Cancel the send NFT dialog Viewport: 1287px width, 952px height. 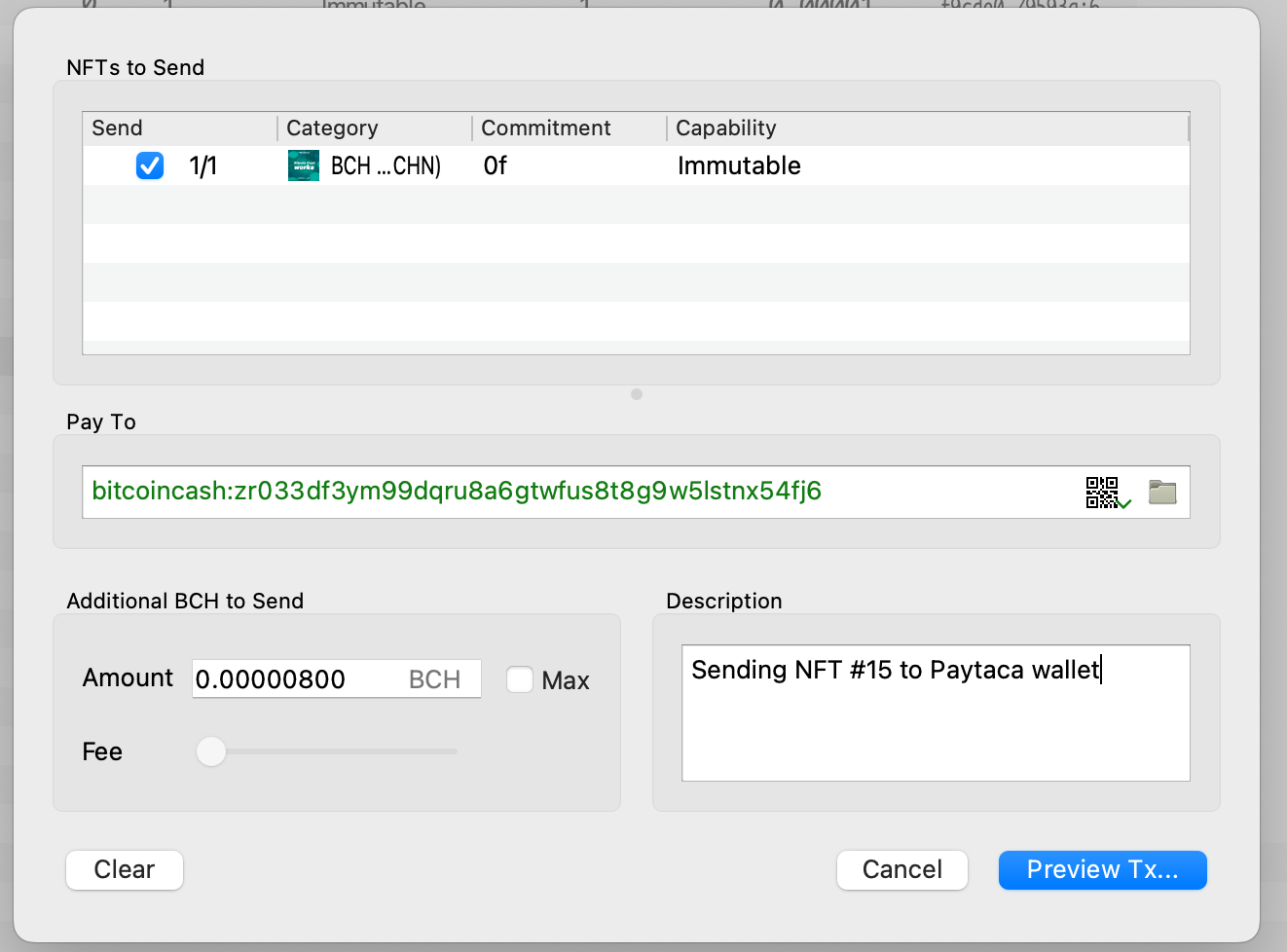click(901, 869)
